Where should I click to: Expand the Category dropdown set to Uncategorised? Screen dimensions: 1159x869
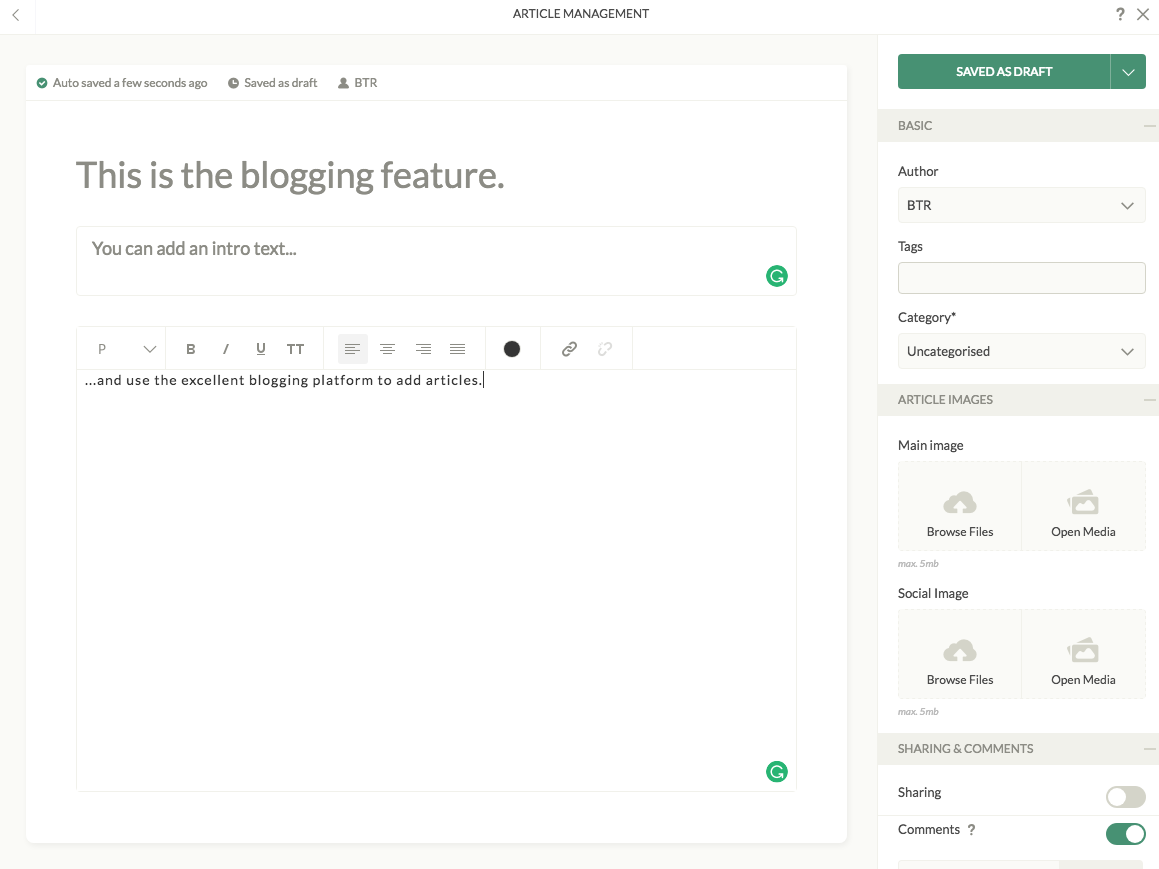[1021, 351]
